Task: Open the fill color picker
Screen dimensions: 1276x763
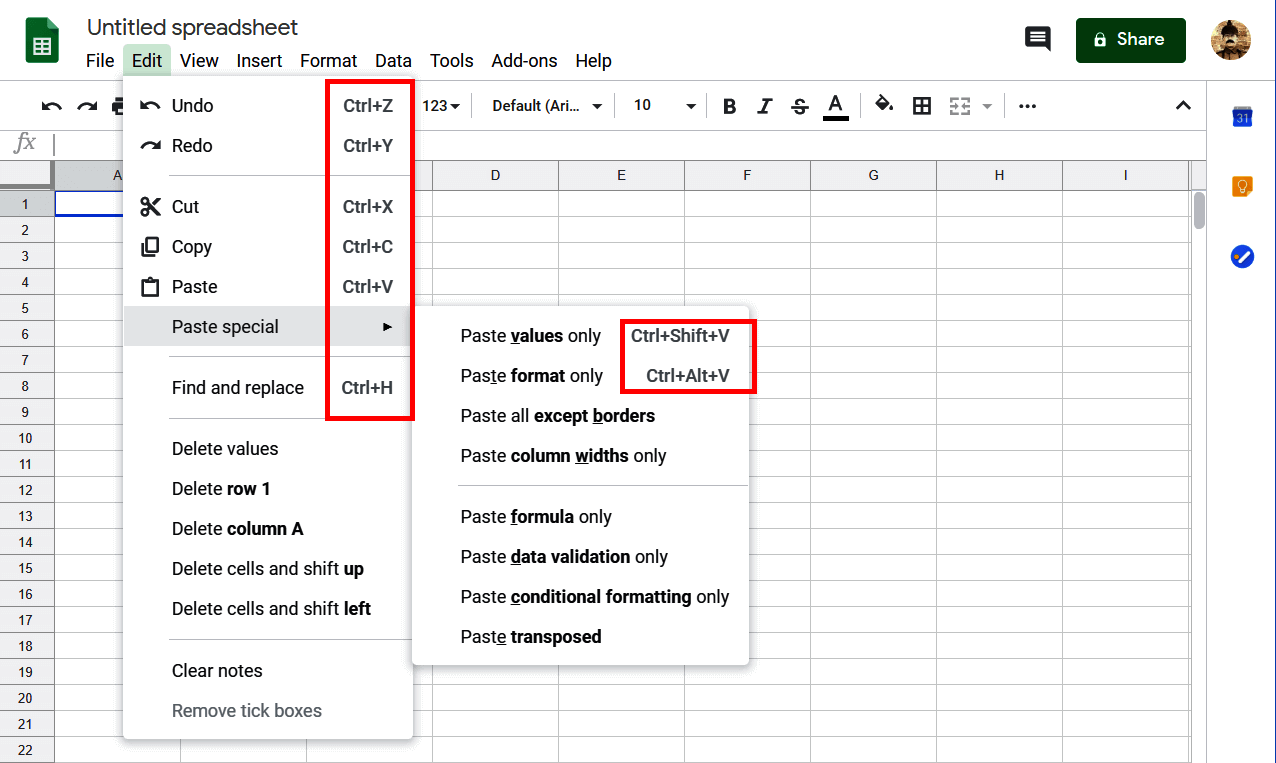Action: tap(884, 105)
